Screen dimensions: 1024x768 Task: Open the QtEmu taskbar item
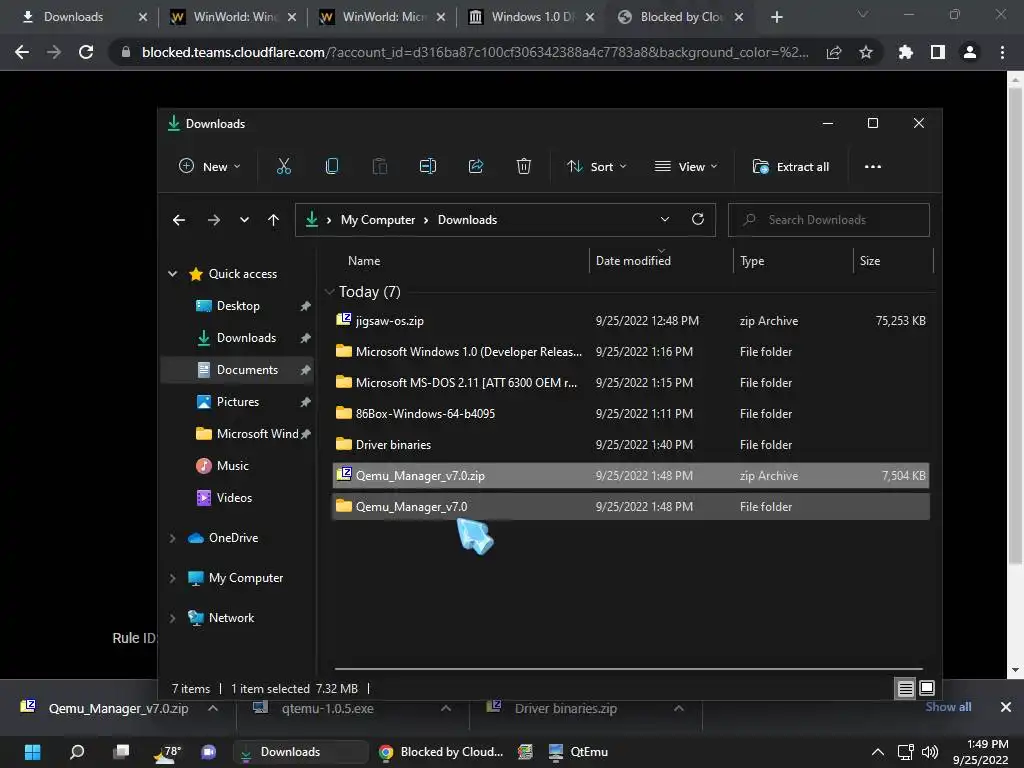click(579, 752)
